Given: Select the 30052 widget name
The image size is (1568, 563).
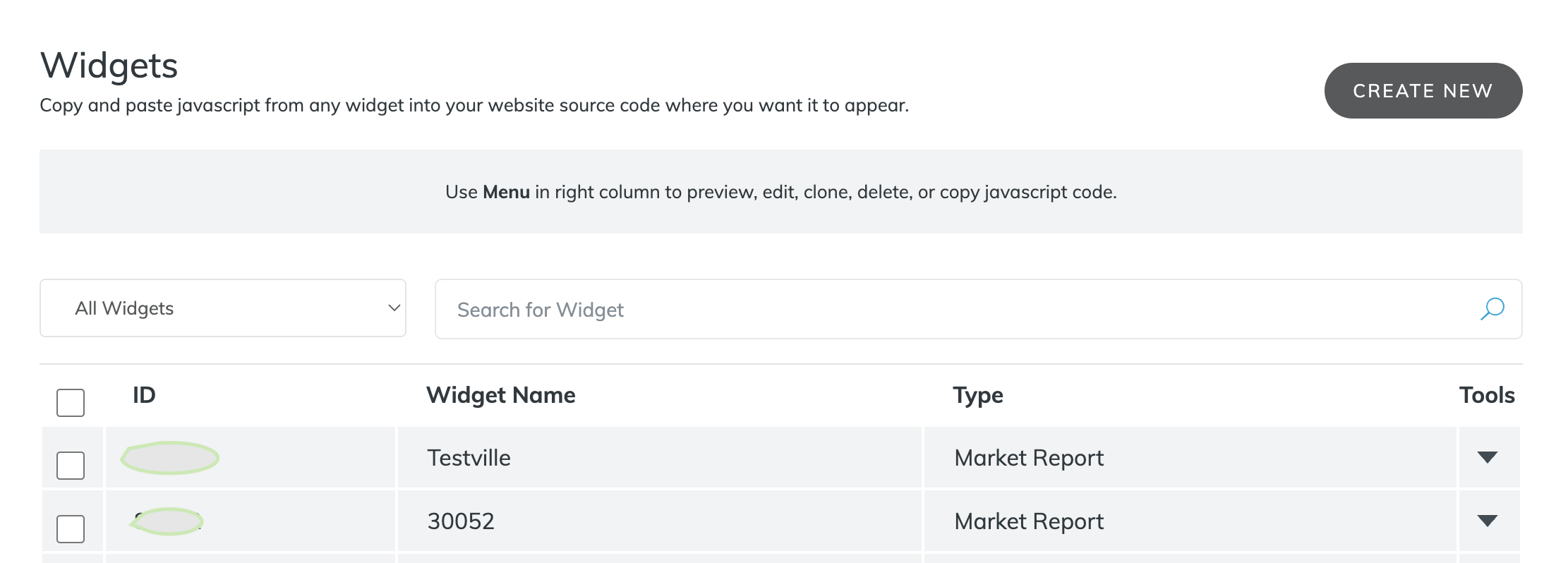Looking at the screenshot, I should tap(461, 521).
